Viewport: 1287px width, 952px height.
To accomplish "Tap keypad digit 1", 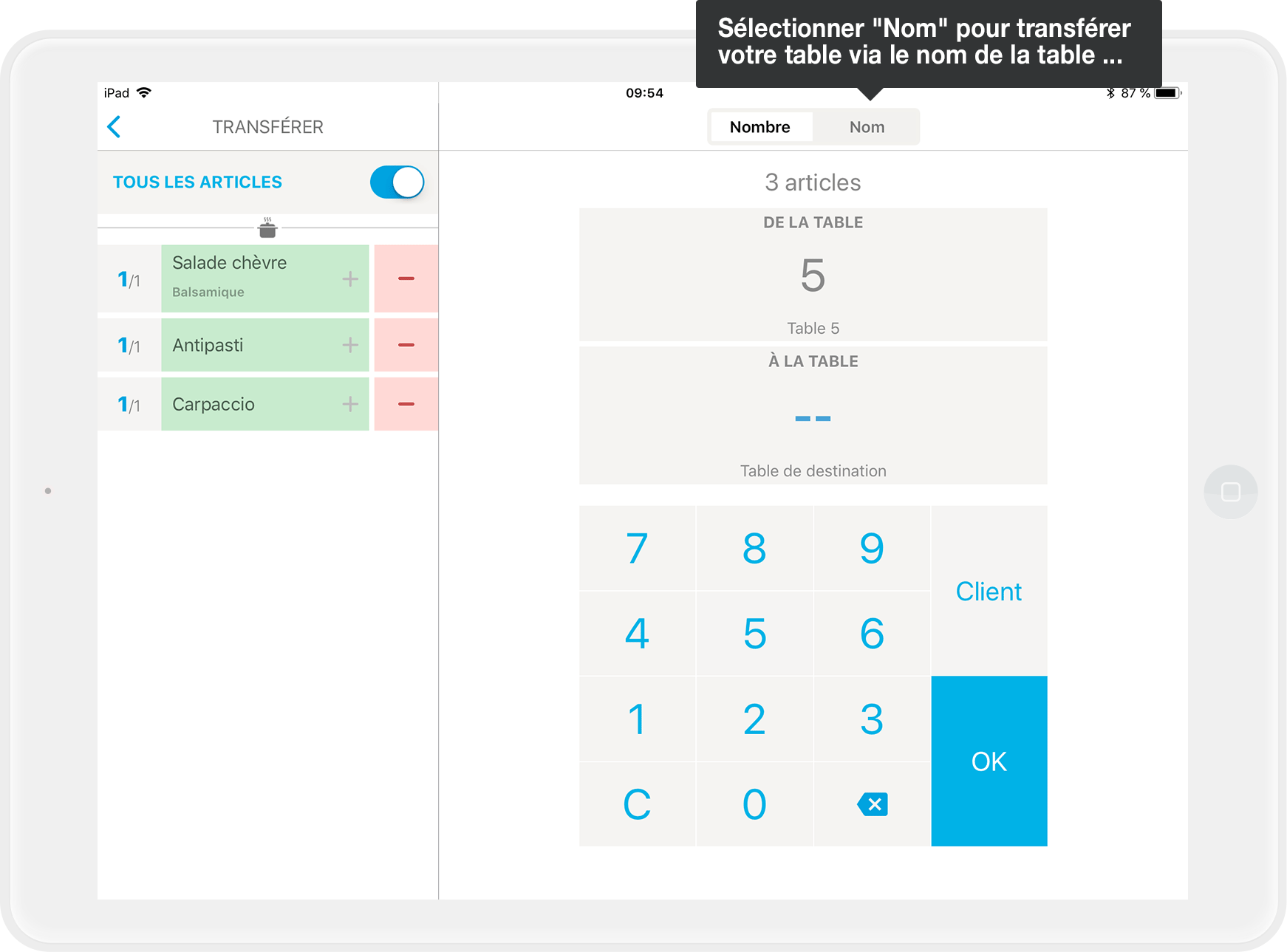I will pyautogui.click(x=637, y=719).
